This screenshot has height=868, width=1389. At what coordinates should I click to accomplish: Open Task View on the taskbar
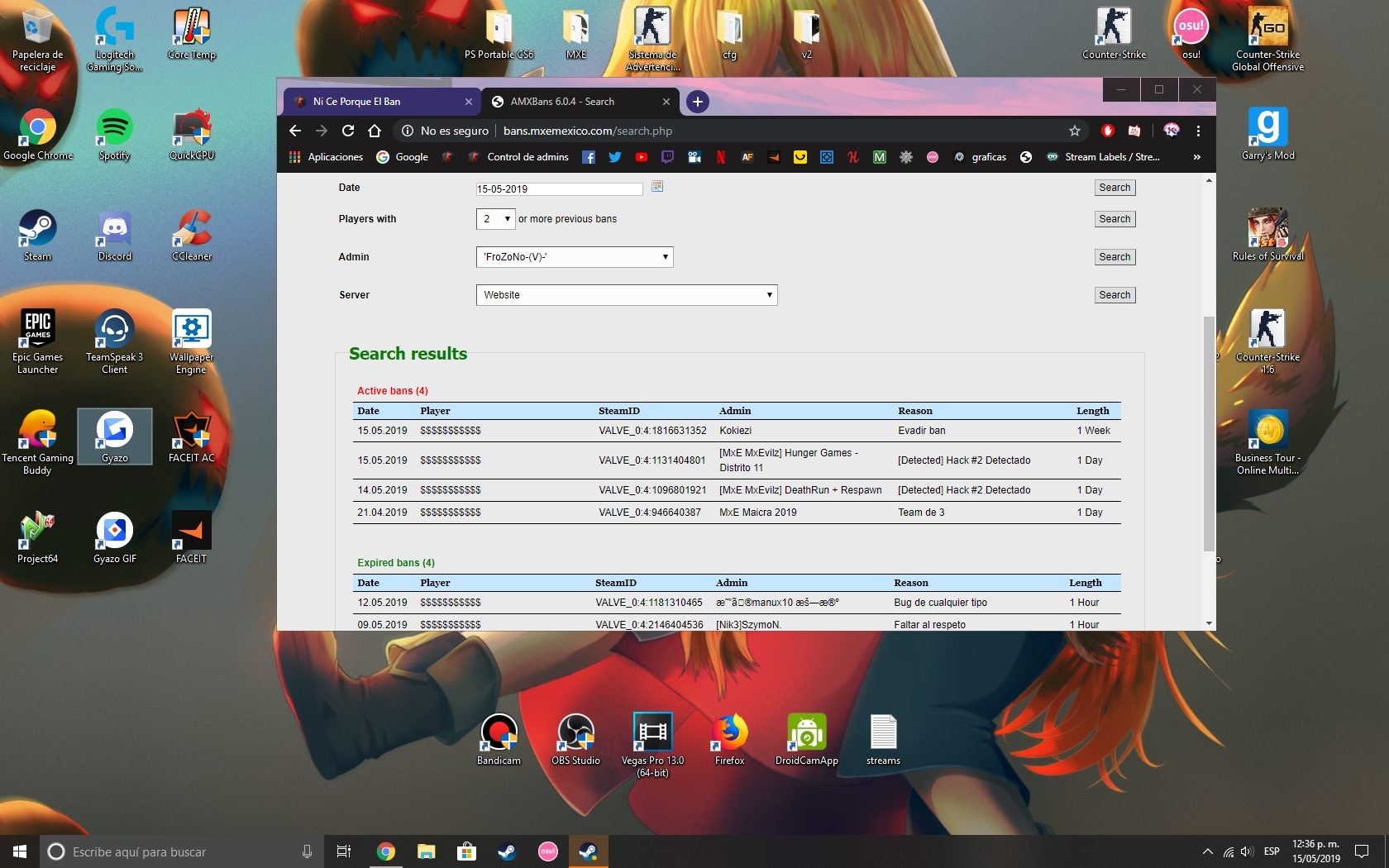click(x=344, y=851)
